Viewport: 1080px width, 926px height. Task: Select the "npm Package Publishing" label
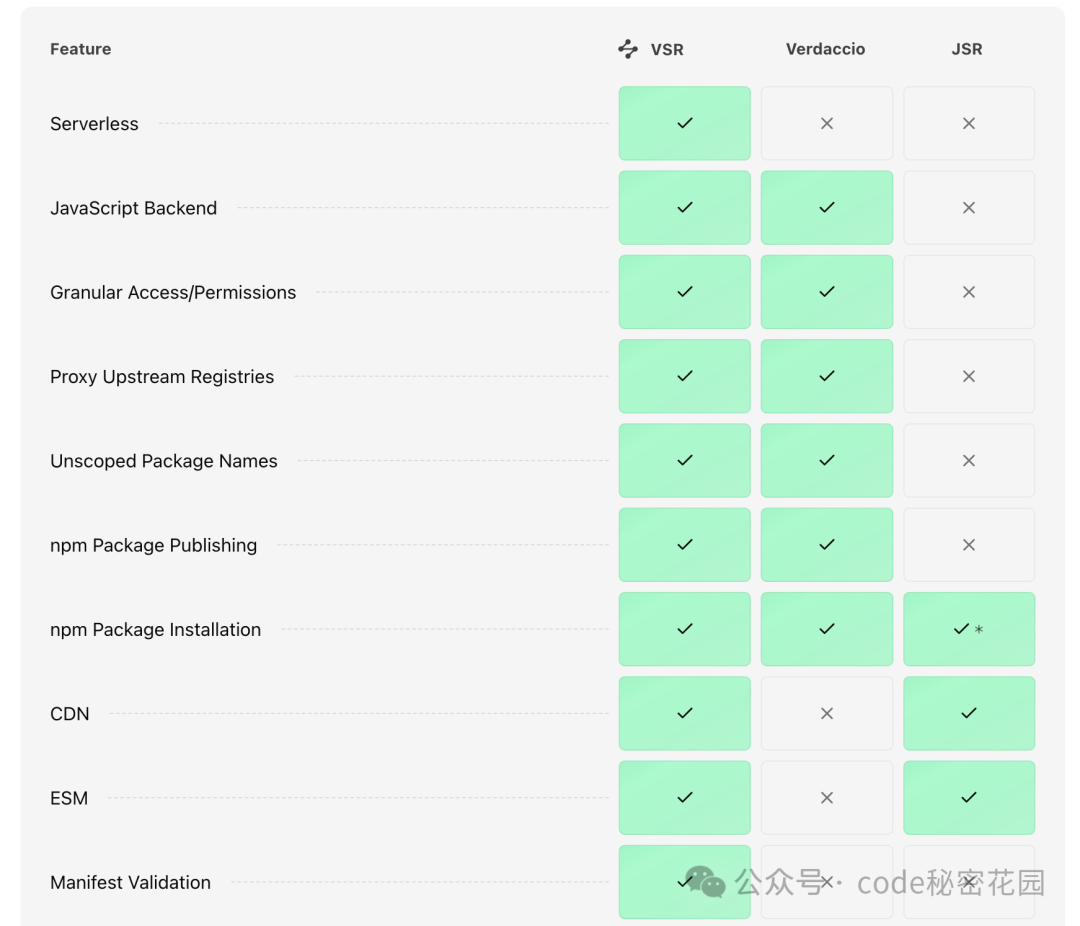pos(154,545)
